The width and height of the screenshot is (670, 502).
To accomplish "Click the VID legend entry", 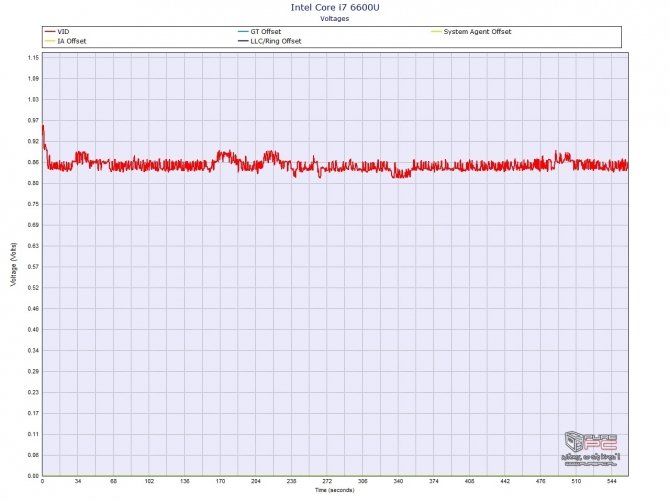I will tap(57, 32).
